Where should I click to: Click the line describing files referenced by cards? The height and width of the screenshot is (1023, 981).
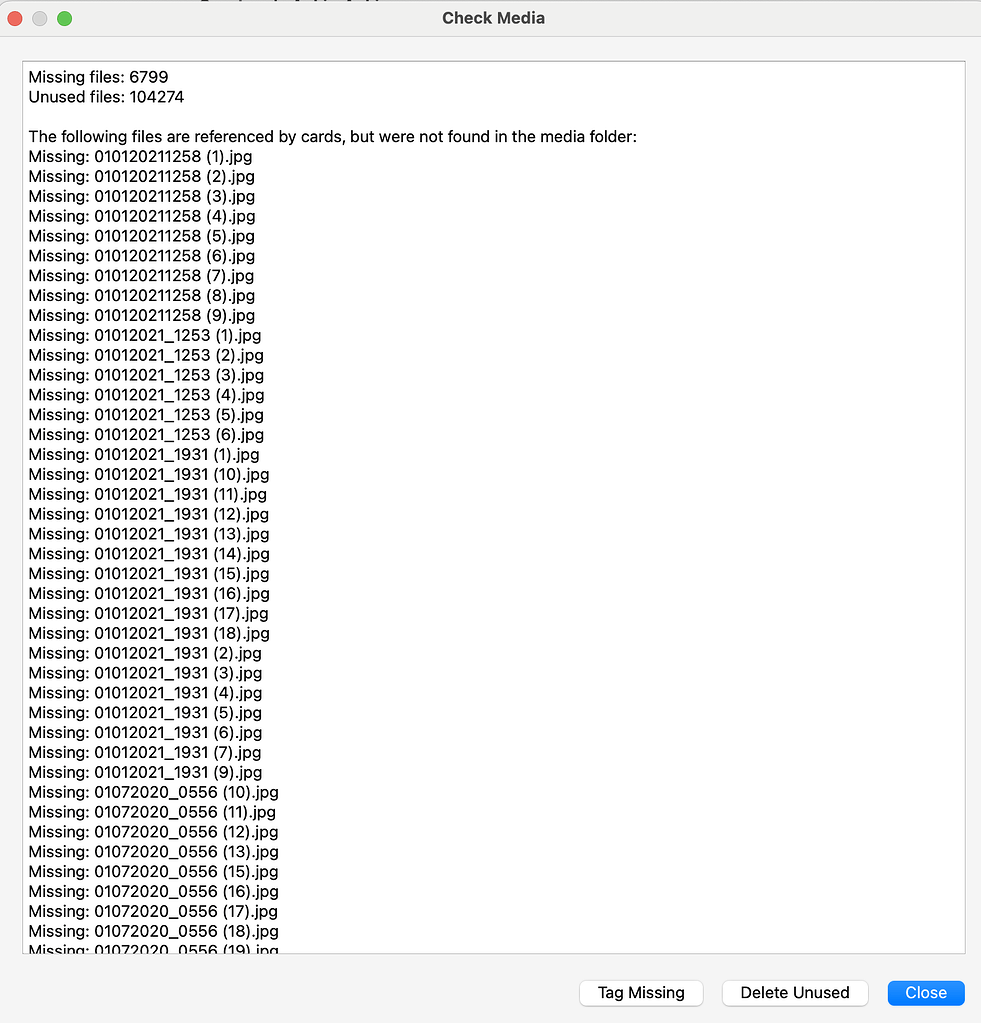click(x=333, y=137)
